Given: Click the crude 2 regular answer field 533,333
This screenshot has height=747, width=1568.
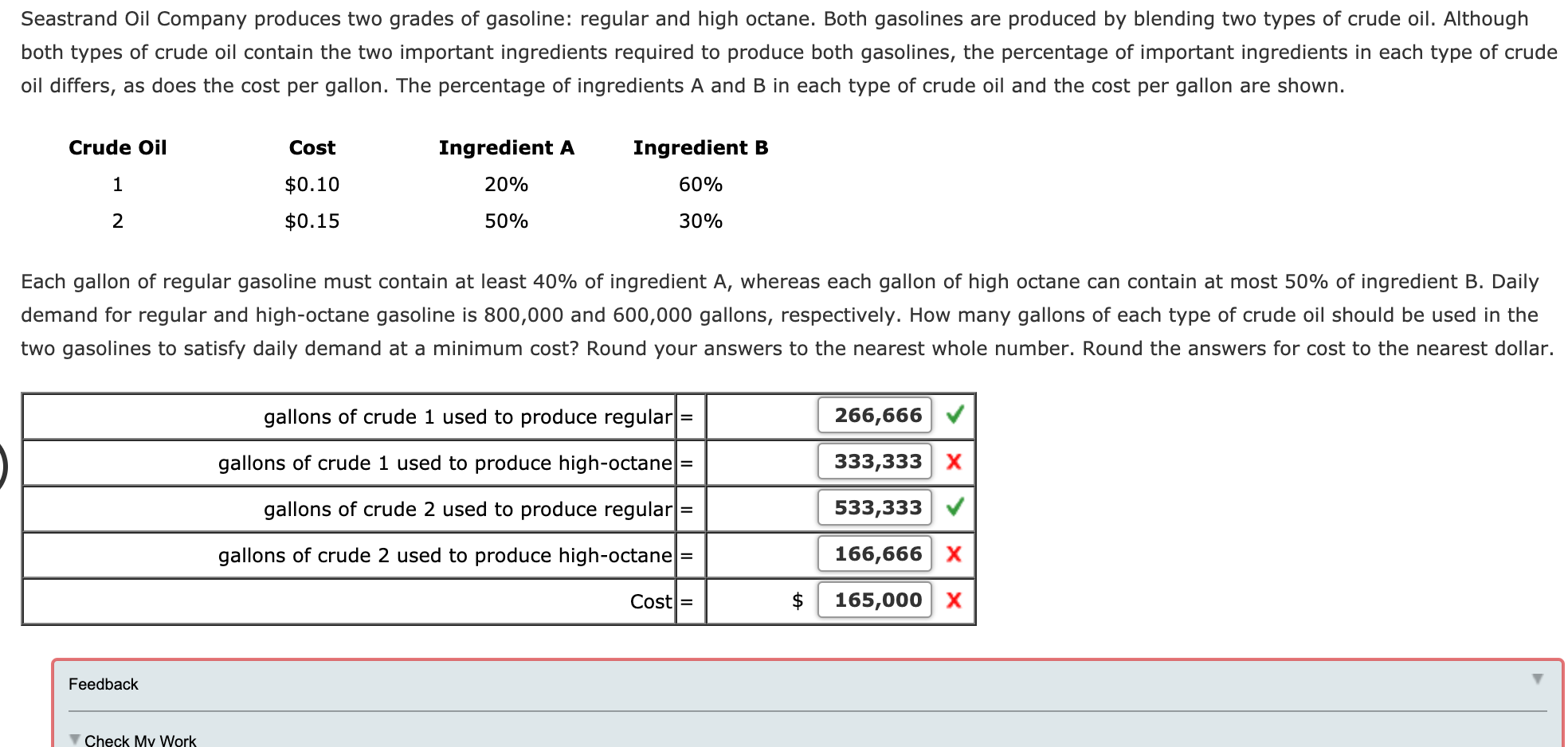Looking at the screenshot, I should pyautogui.click(x=874, y=507).
